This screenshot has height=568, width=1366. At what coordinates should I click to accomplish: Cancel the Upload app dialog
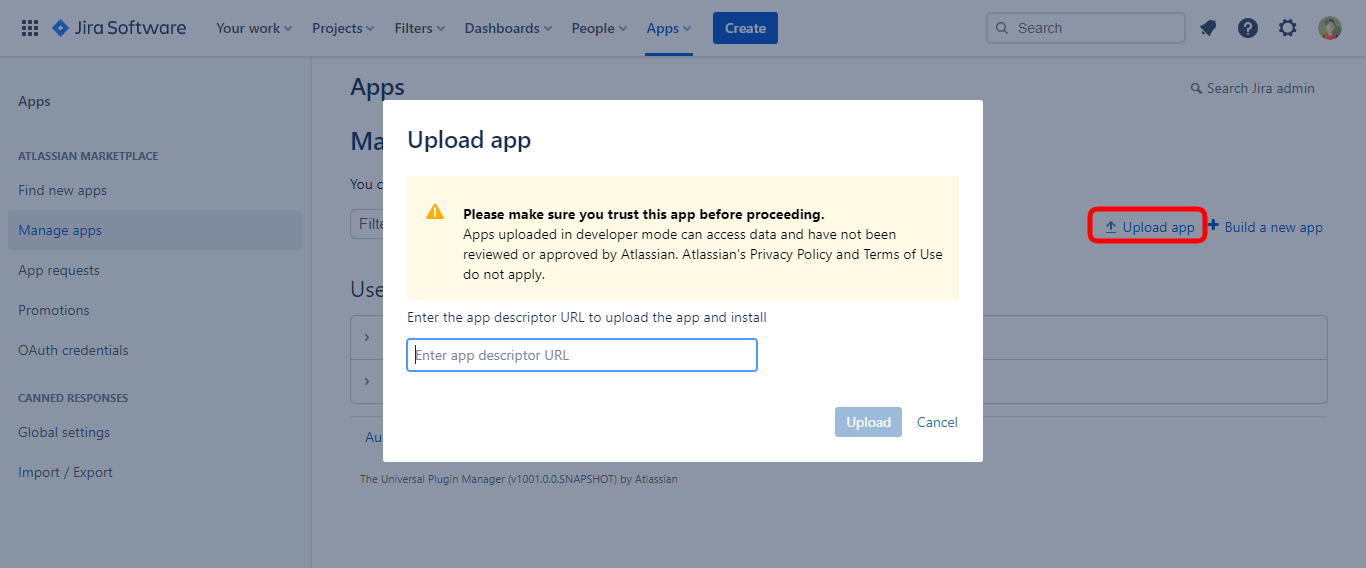click(x=937, y=422)
